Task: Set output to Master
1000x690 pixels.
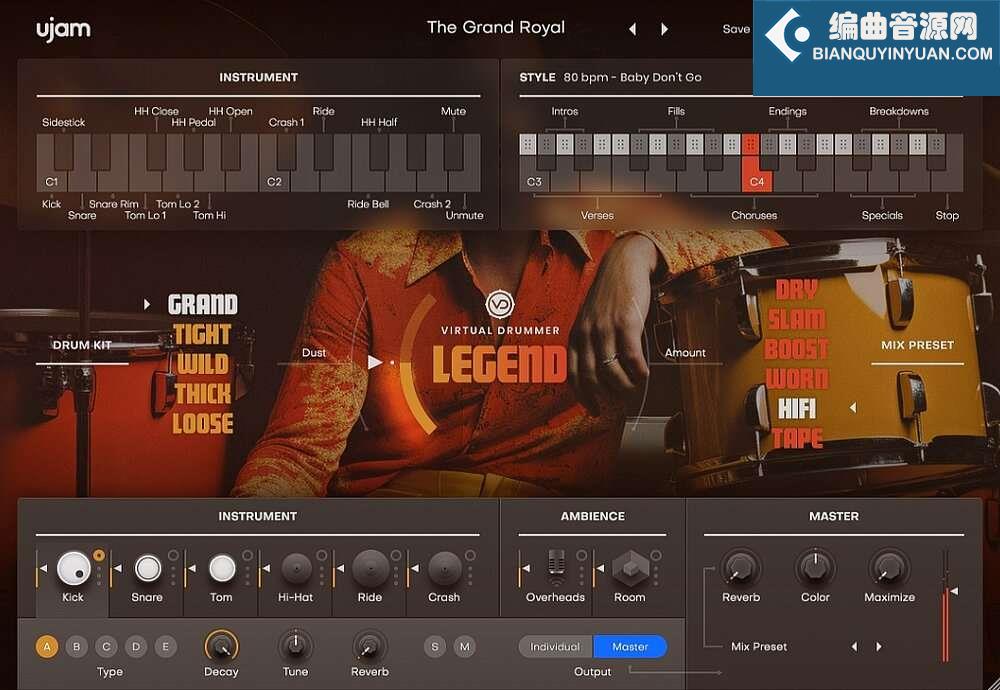Action: [x=630, y=647]
